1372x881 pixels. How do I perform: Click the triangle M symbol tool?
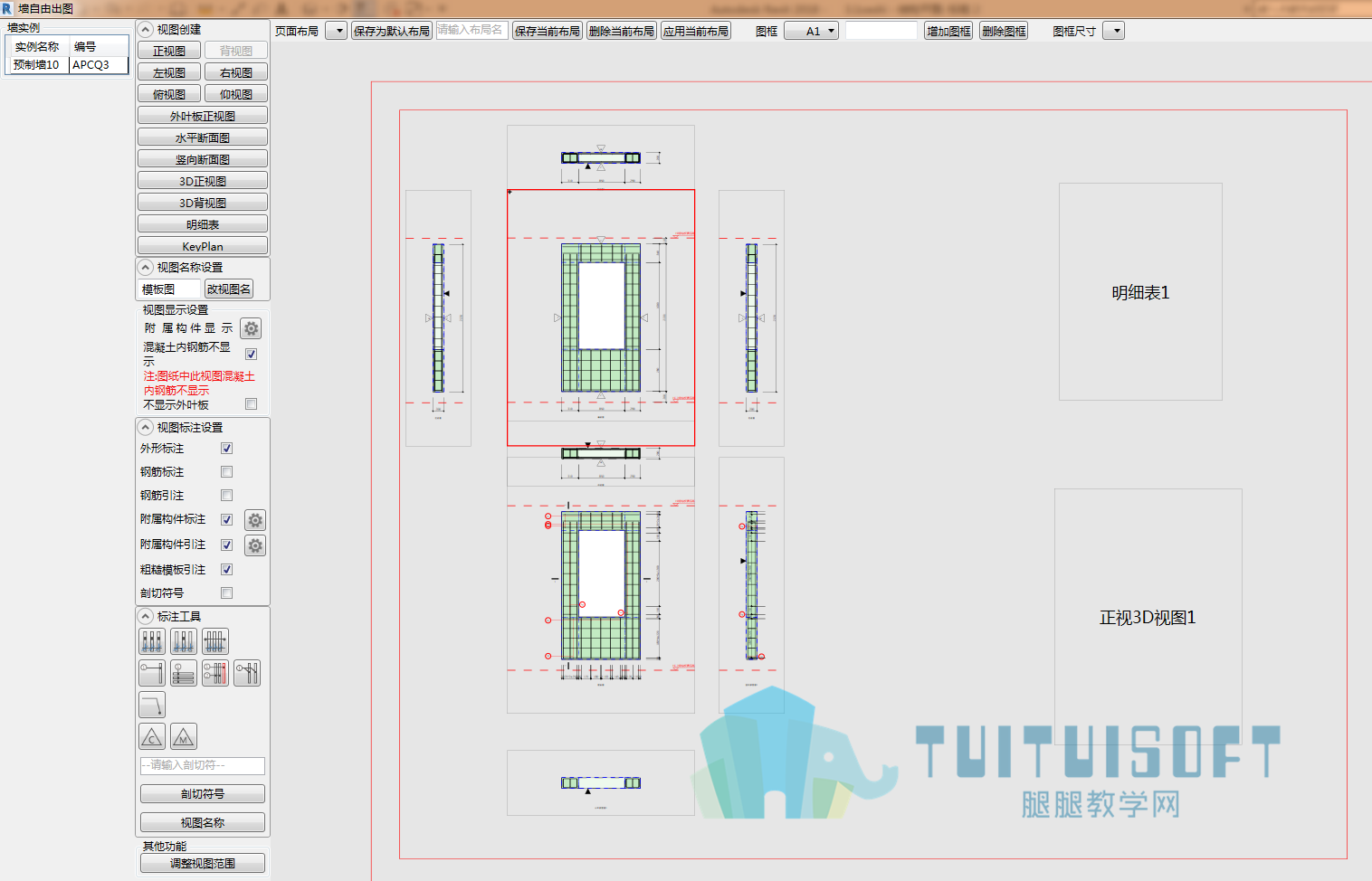click(x=184, y=736)
